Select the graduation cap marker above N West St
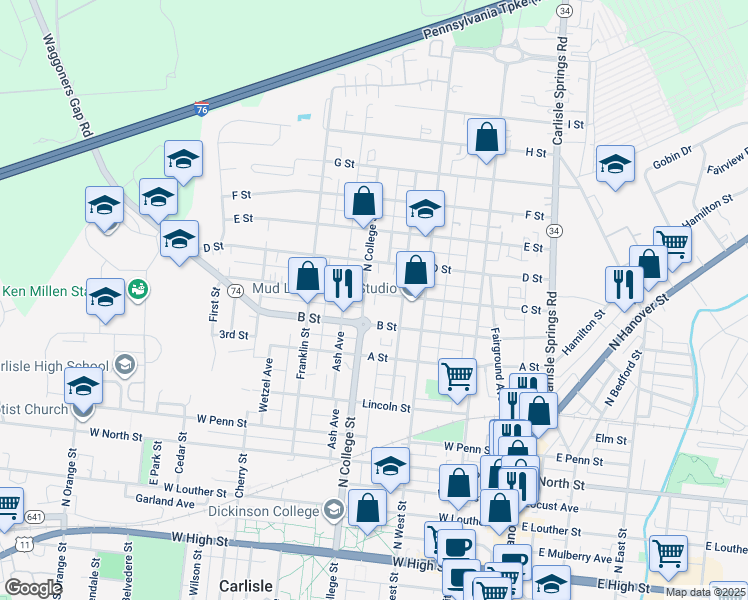Image resolution: width=748 pixels, height=600 pixels. tap(390, 465)
